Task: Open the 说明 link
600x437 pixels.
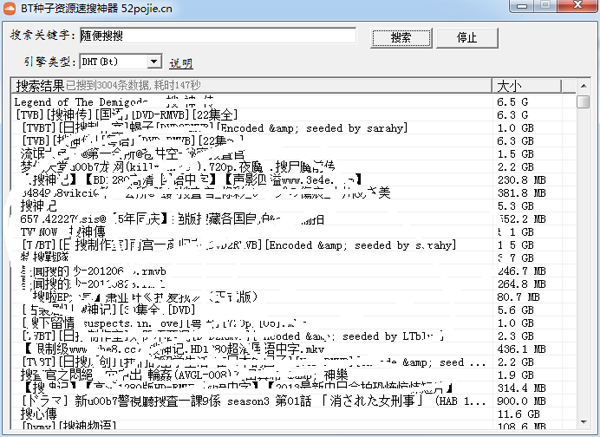Action: pyautogui.click(x=181, y=63)
